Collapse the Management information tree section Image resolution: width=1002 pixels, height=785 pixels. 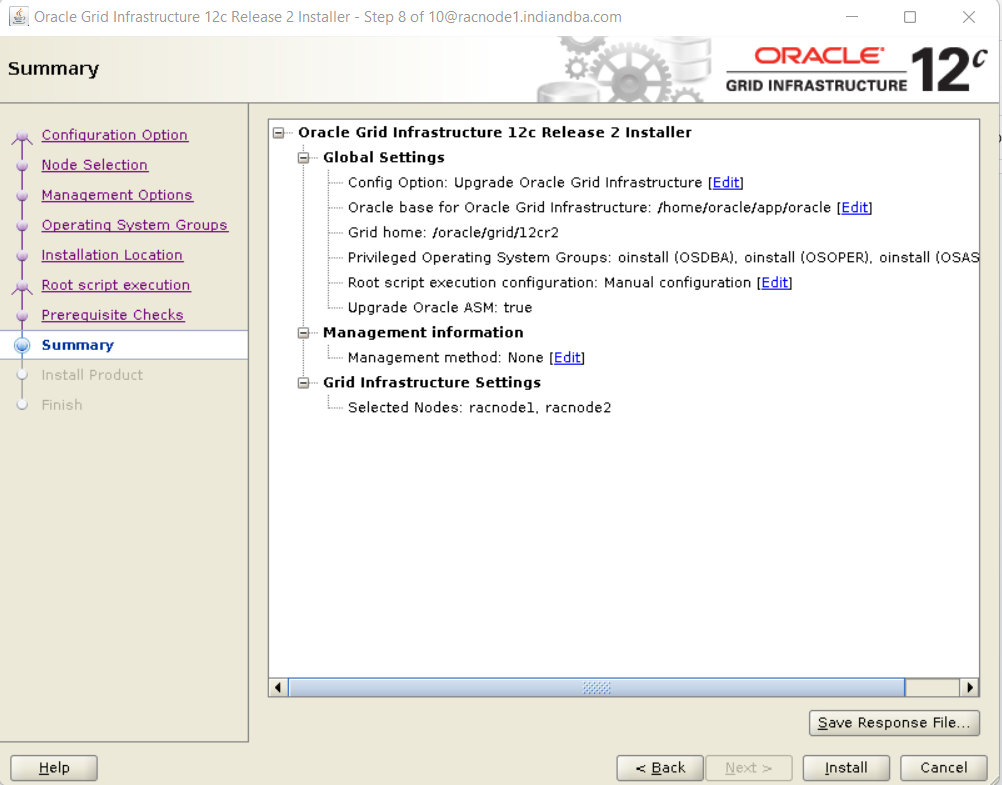tap(304, 333)
